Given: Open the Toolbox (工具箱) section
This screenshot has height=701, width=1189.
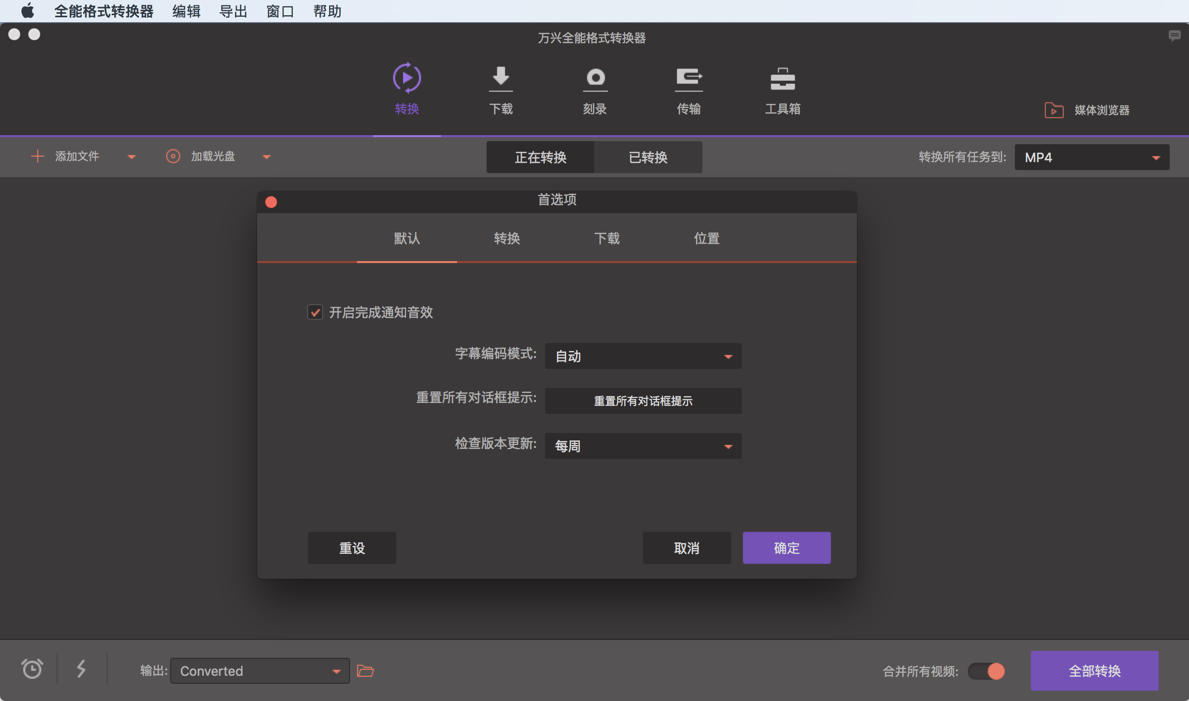Looking at the screenshot, I should [783, 90].
